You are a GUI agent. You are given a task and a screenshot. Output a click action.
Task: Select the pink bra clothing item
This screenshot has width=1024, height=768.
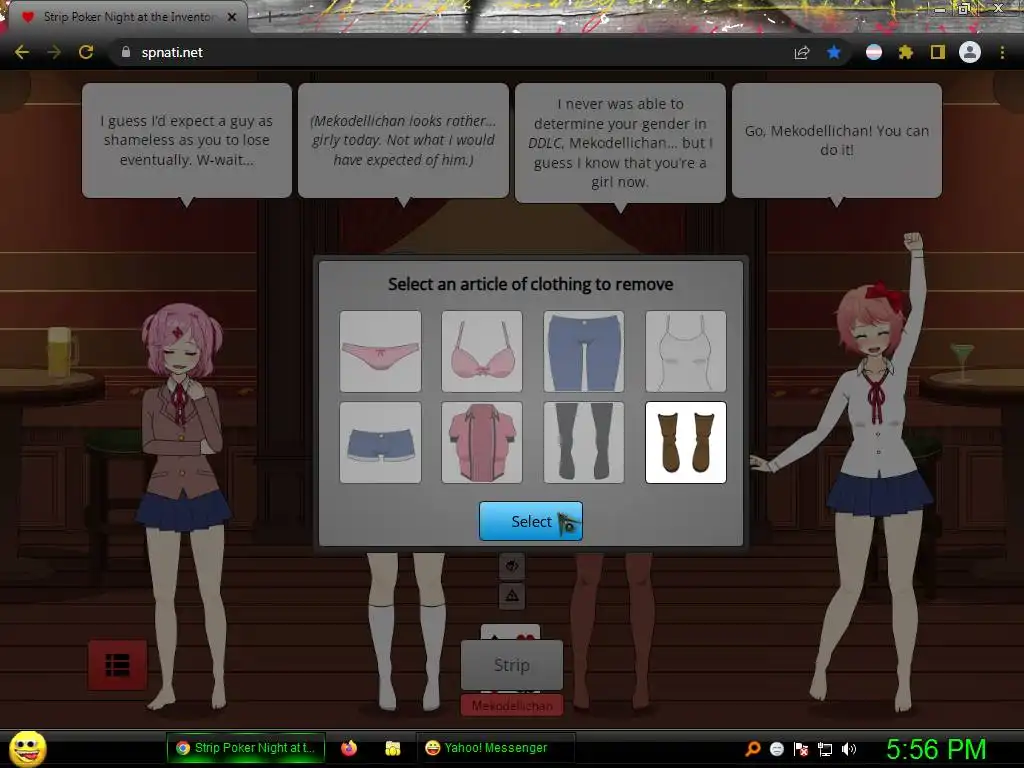[482, 351]
